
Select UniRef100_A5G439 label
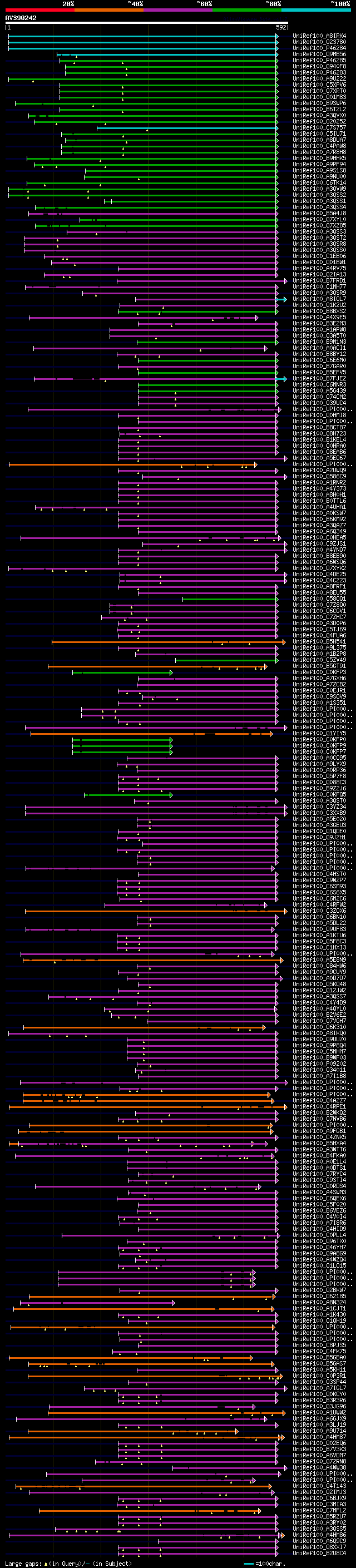pyautogui.click(x=319, y=391)
